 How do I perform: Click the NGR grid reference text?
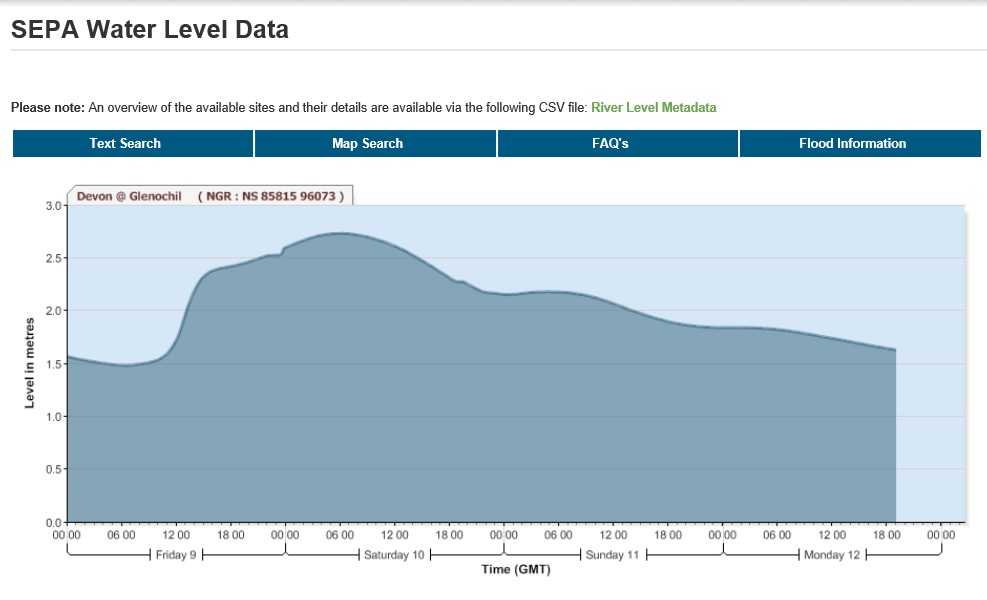[271, 196]
